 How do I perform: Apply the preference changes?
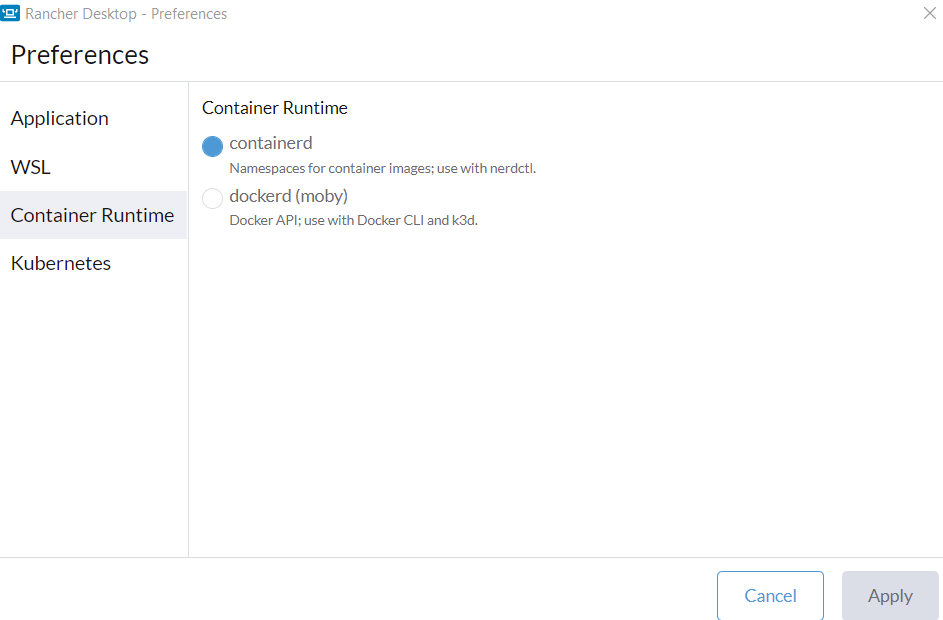(x=889, y=596)
